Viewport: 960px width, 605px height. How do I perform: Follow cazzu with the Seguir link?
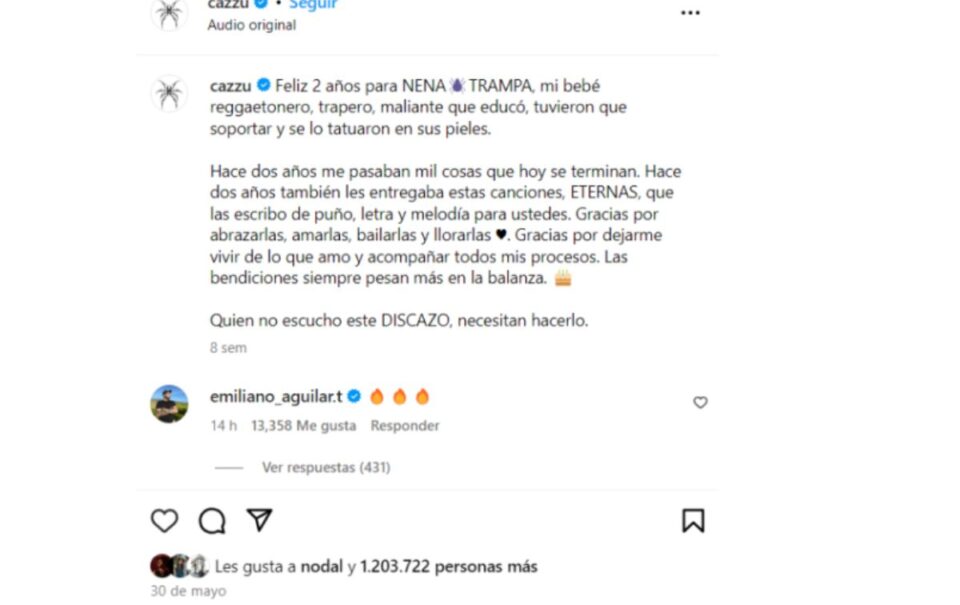(x=313, y=4)
